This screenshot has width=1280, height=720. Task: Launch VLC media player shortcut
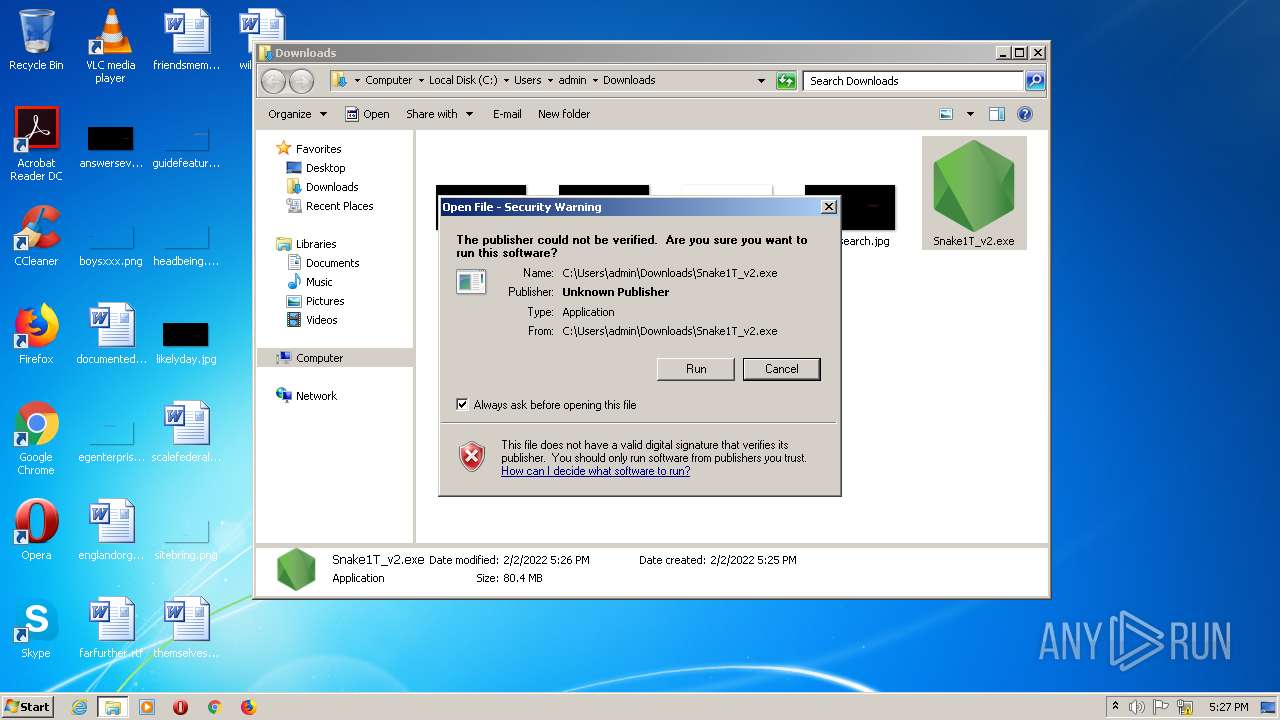coord(110,45)
